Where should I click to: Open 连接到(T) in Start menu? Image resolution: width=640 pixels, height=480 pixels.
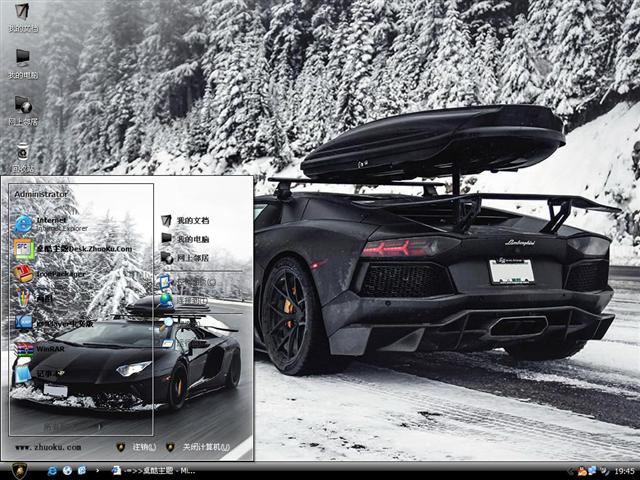click(x=184, y=300)
